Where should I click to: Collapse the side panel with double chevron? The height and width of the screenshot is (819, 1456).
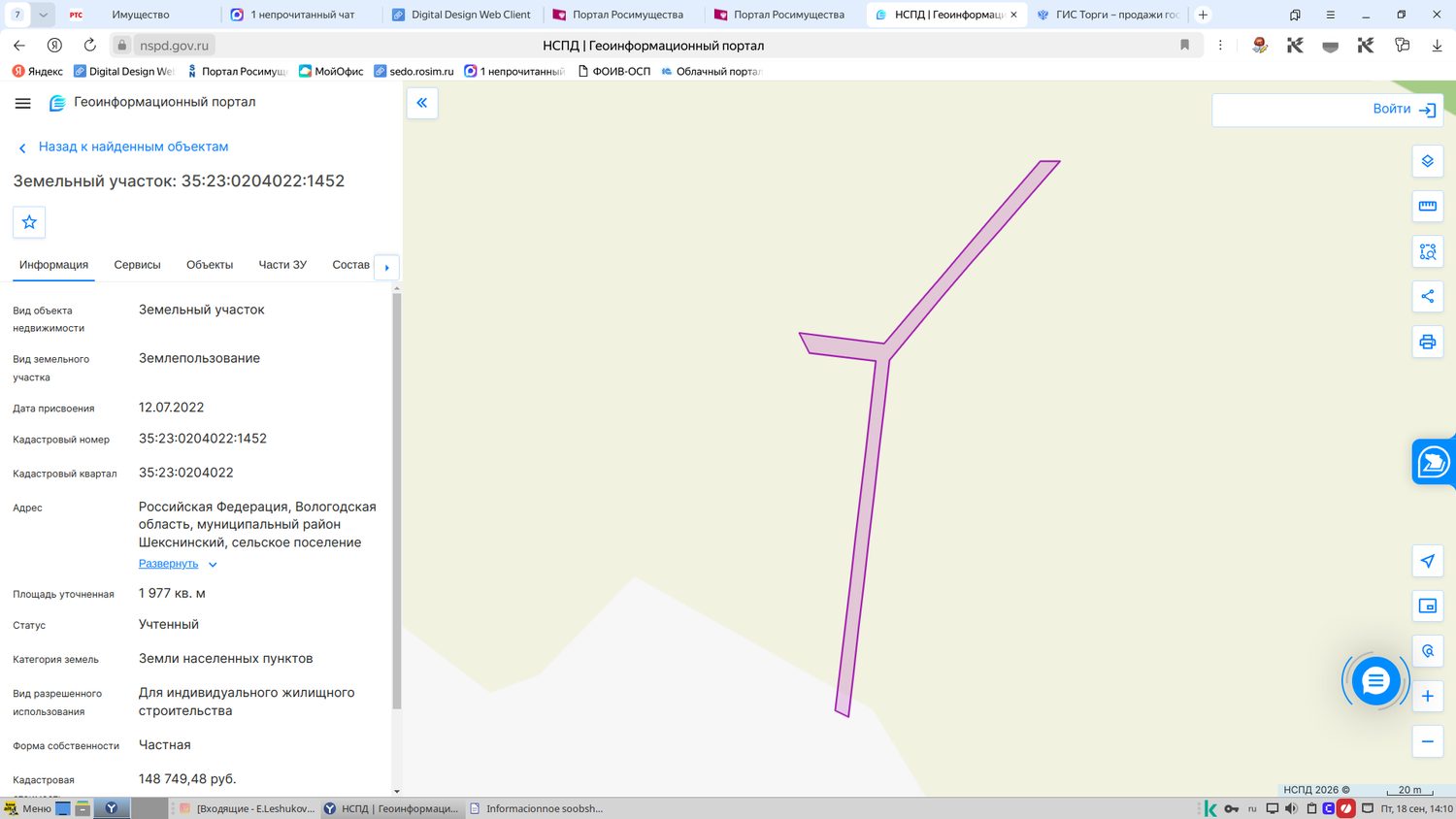(x=422, y=103)
